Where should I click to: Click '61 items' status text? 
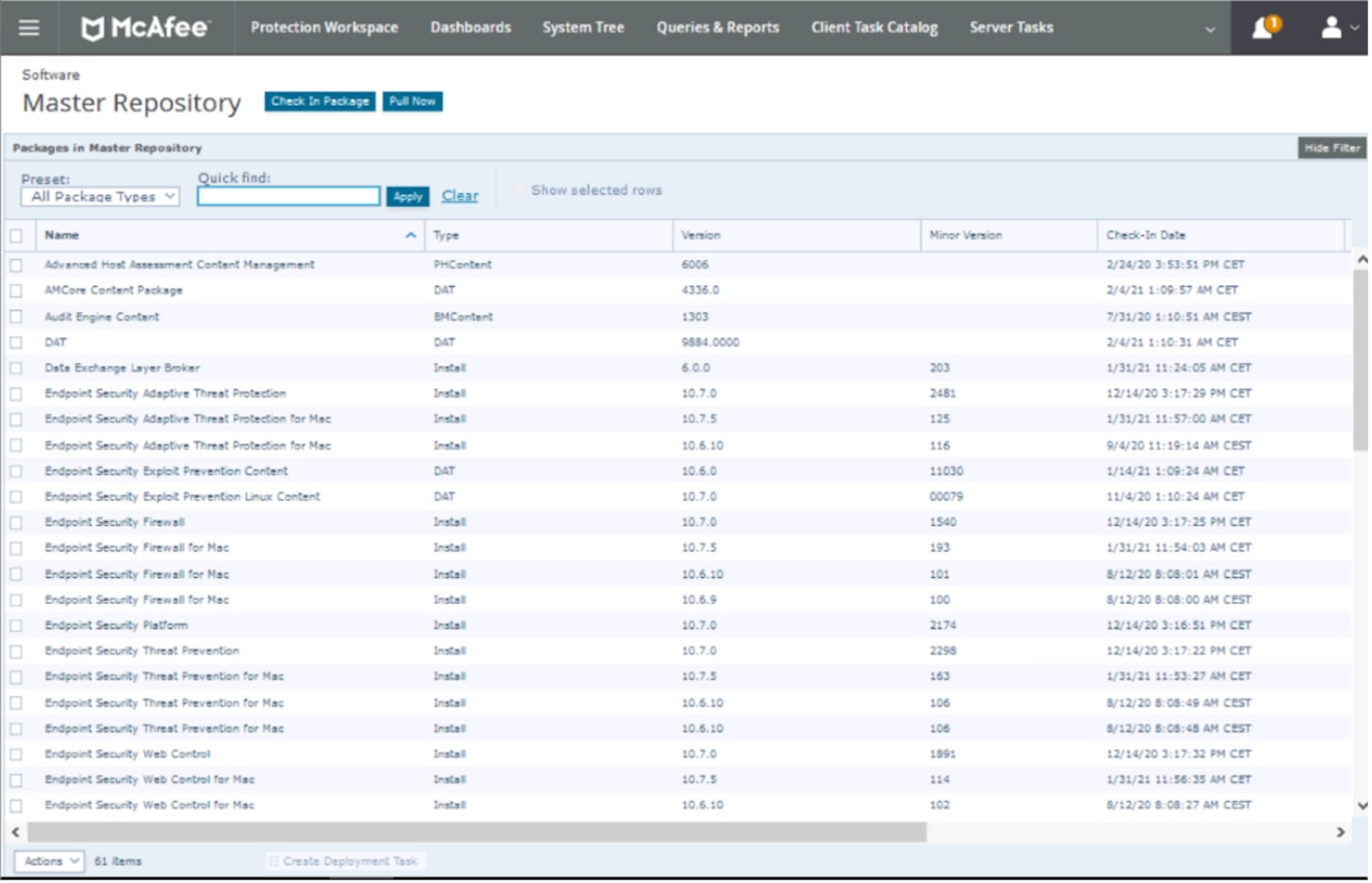click(x=118, y=861)
